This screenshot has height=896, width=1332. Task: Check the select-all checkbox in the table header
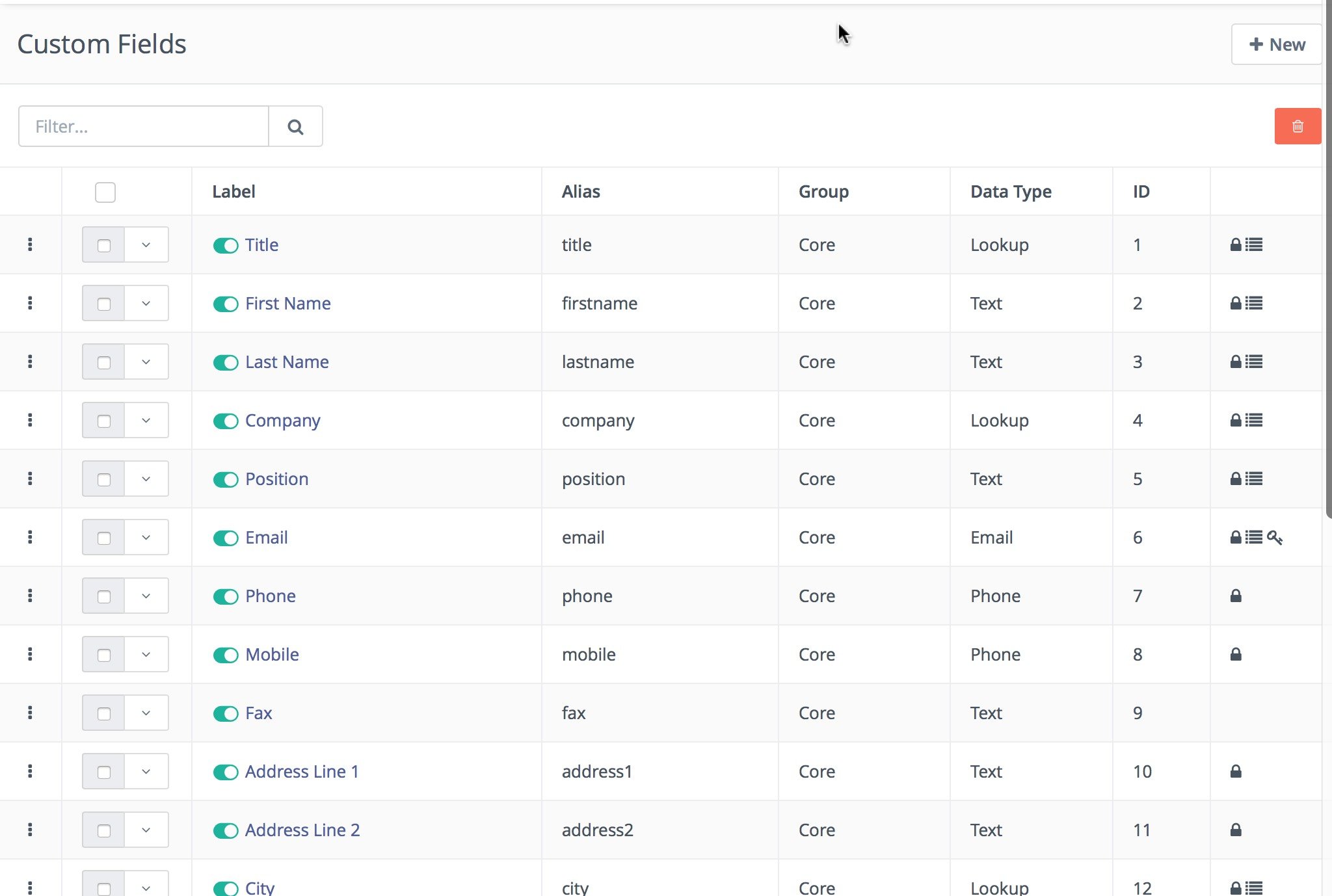(x=105, y=192)
